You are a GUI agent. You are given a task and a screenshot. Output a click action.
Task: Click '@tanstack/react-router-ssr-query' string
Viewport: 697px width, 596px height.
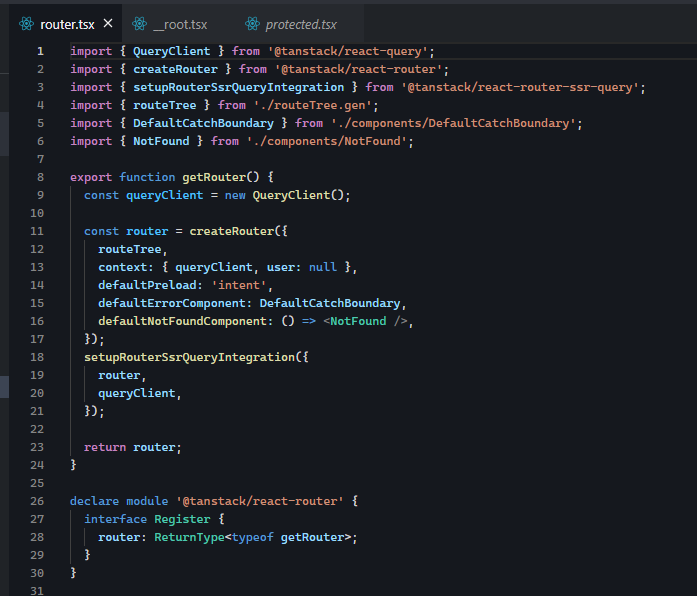[520, 87]
